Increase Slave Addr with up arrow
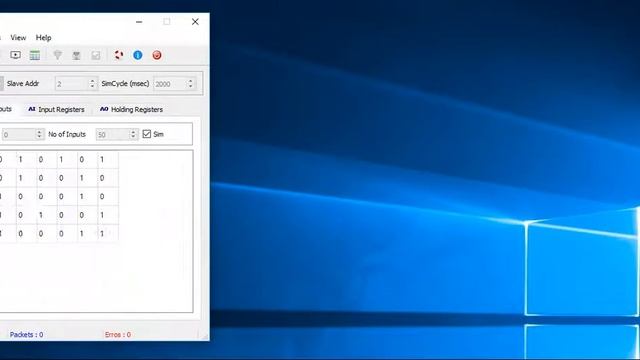This screenshot has height=360, width=640. click(x=92, y=81)
